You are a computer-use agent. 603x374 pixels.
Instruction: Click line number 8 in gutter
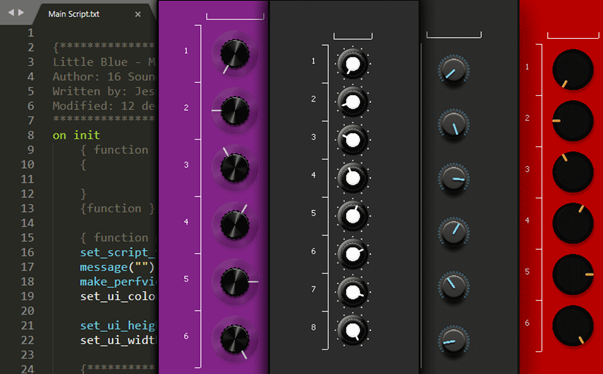pyautogui.click(x=30, y=135)
